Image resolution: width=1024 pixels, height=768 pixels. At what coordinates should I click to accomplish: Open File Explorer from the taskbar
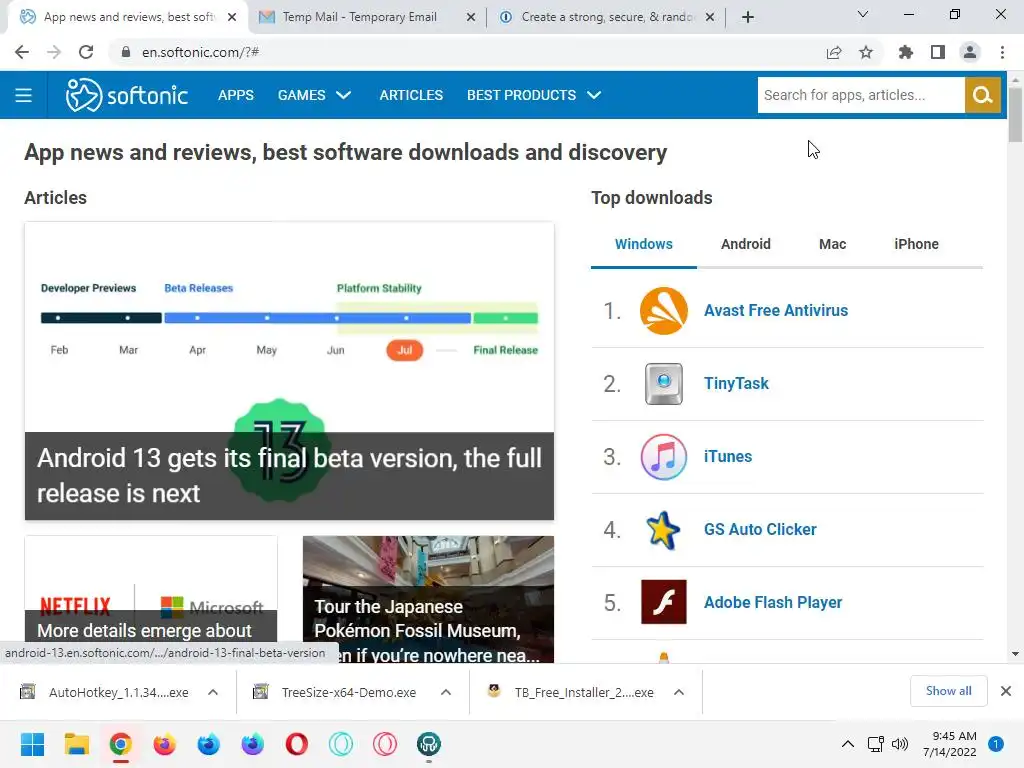(x=76, y=744)
